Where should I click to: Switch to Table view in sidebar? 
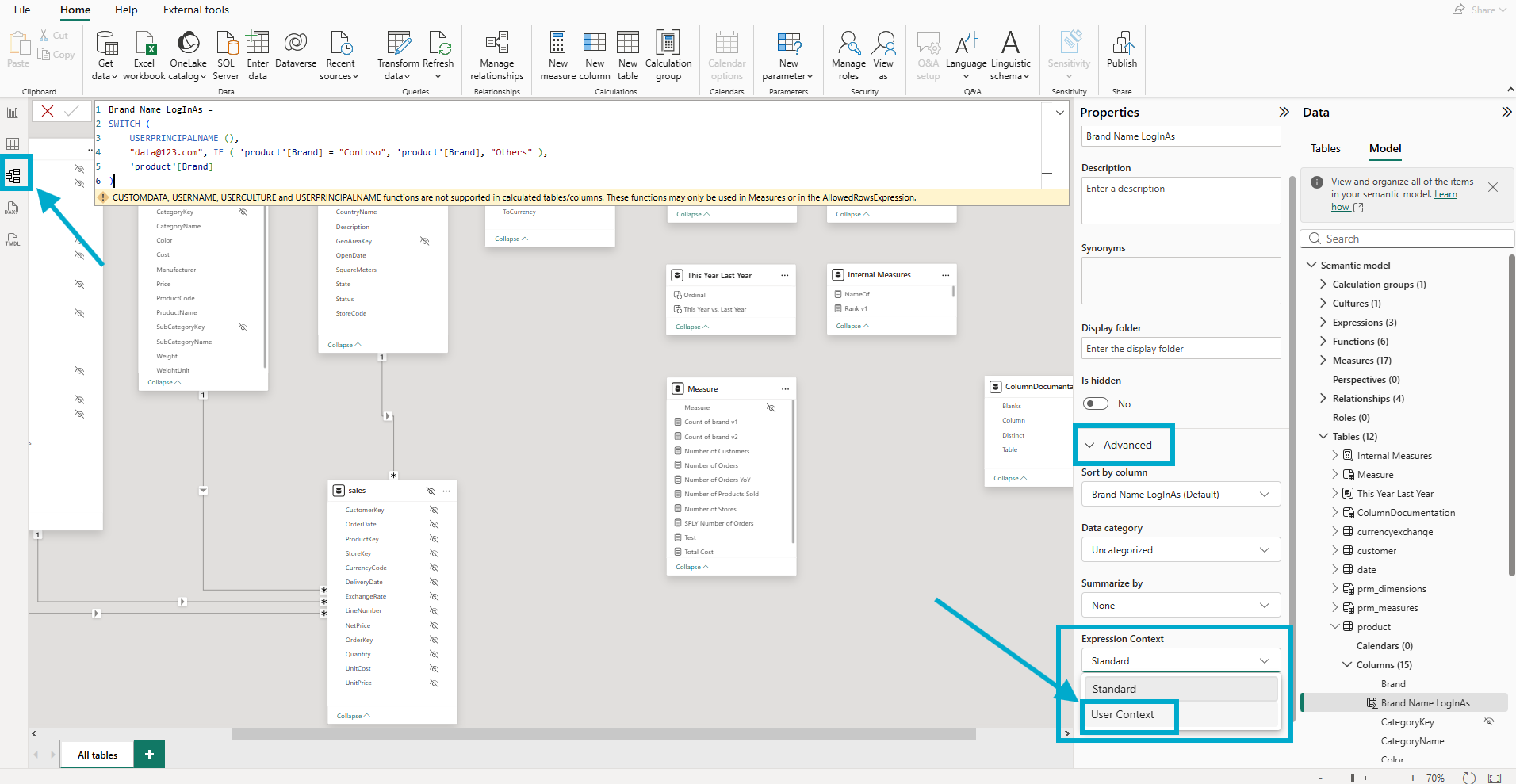pos(13,143)
